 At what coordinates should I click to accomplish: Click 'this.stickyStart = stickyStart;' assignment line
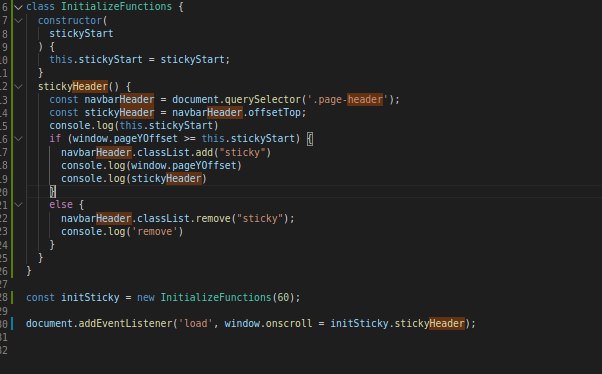click(139, 60)
